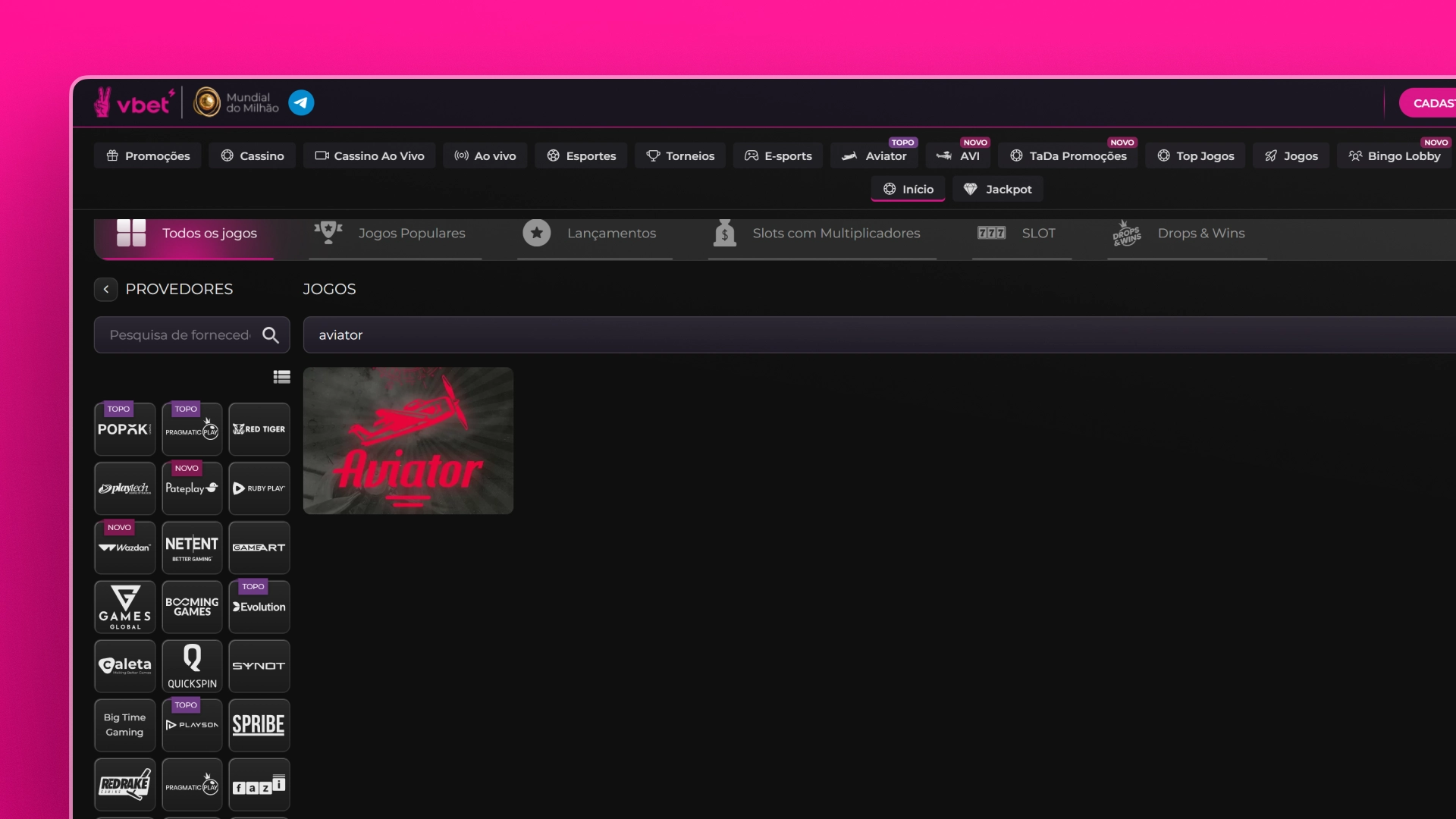Open Torneios page

pos(680,155)
